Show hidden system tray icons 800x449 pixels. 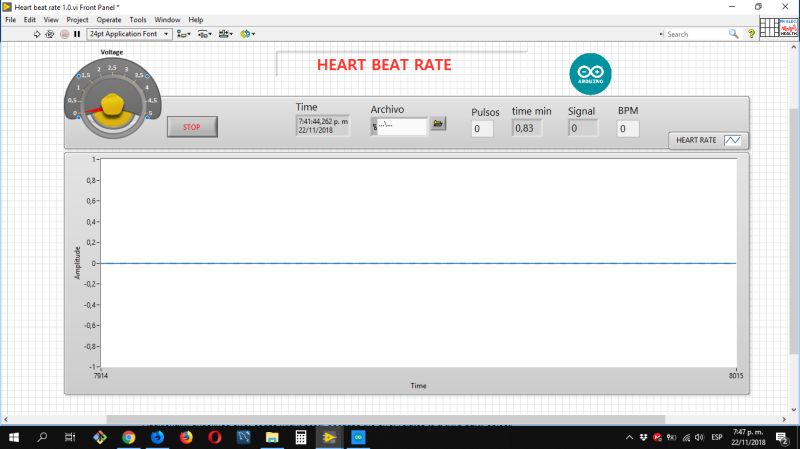tap(629, 437)
